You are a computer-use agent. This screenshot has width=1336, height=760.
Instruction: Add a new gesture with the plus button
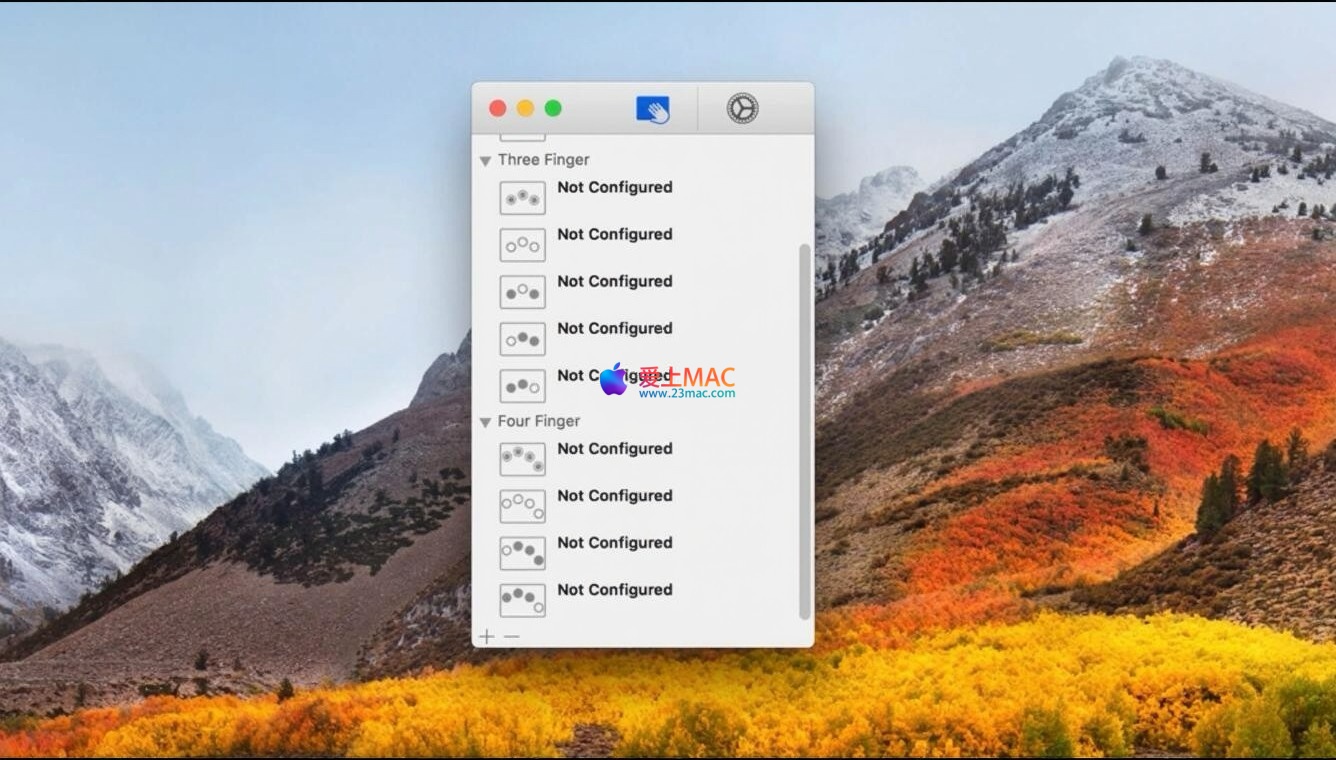[x=487, y=637]
